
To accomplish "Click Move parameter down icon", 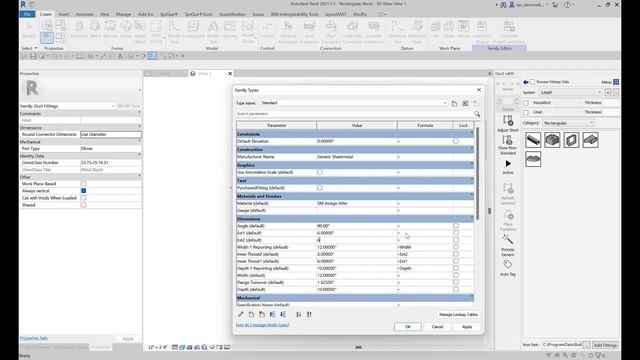I will point(283,314).
